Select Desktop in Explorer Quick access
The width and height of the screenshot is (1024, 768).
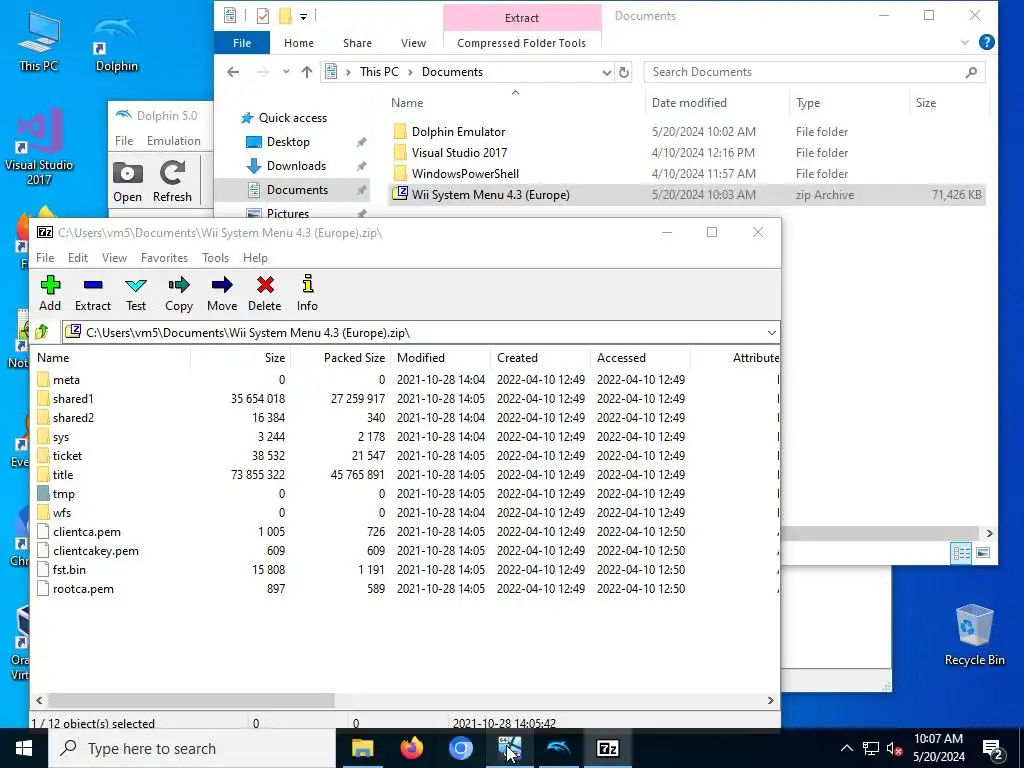click(288, 142)
